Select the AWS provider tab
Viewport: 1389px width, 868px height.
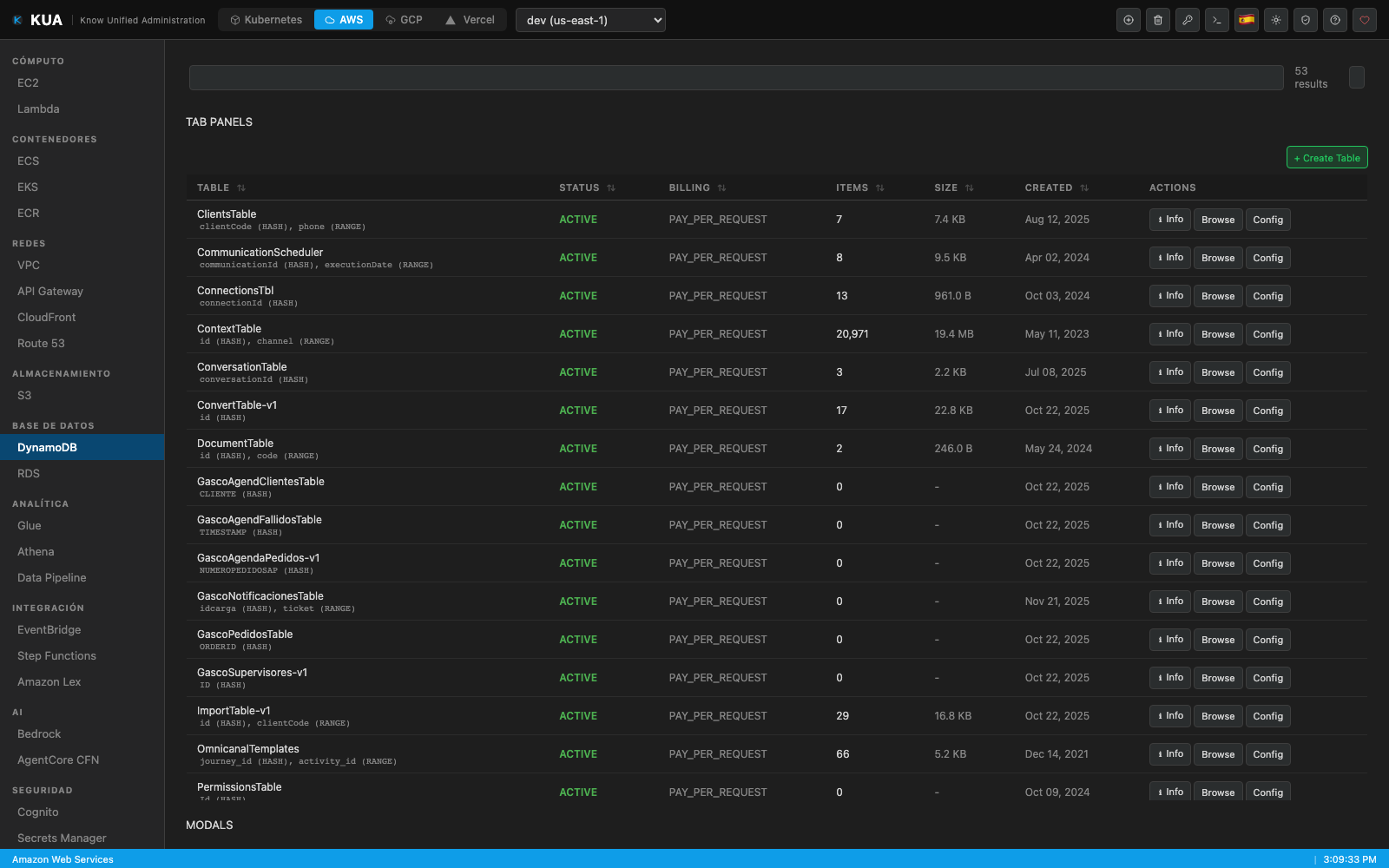click(x=344, y=20)
